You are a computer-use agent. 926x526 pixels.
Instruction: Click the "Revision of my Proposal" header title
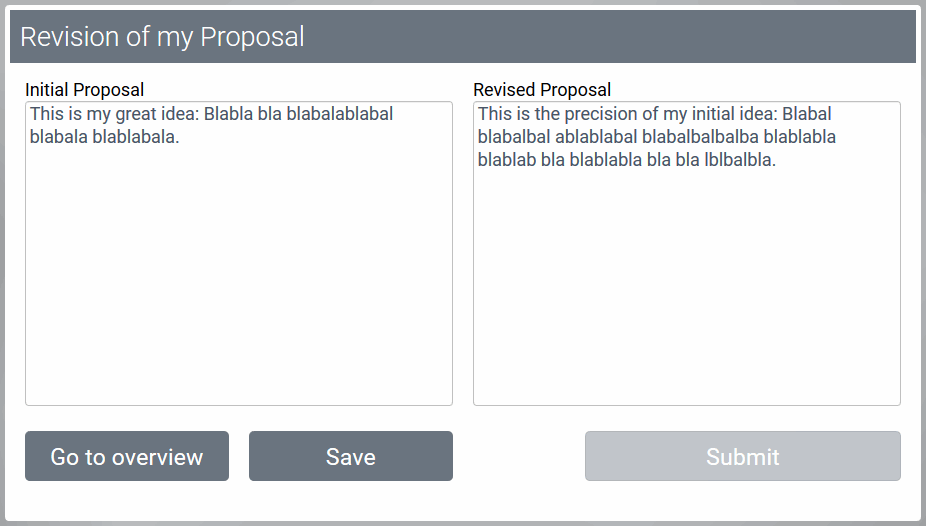pyautogui.click(x=162, y=37)
